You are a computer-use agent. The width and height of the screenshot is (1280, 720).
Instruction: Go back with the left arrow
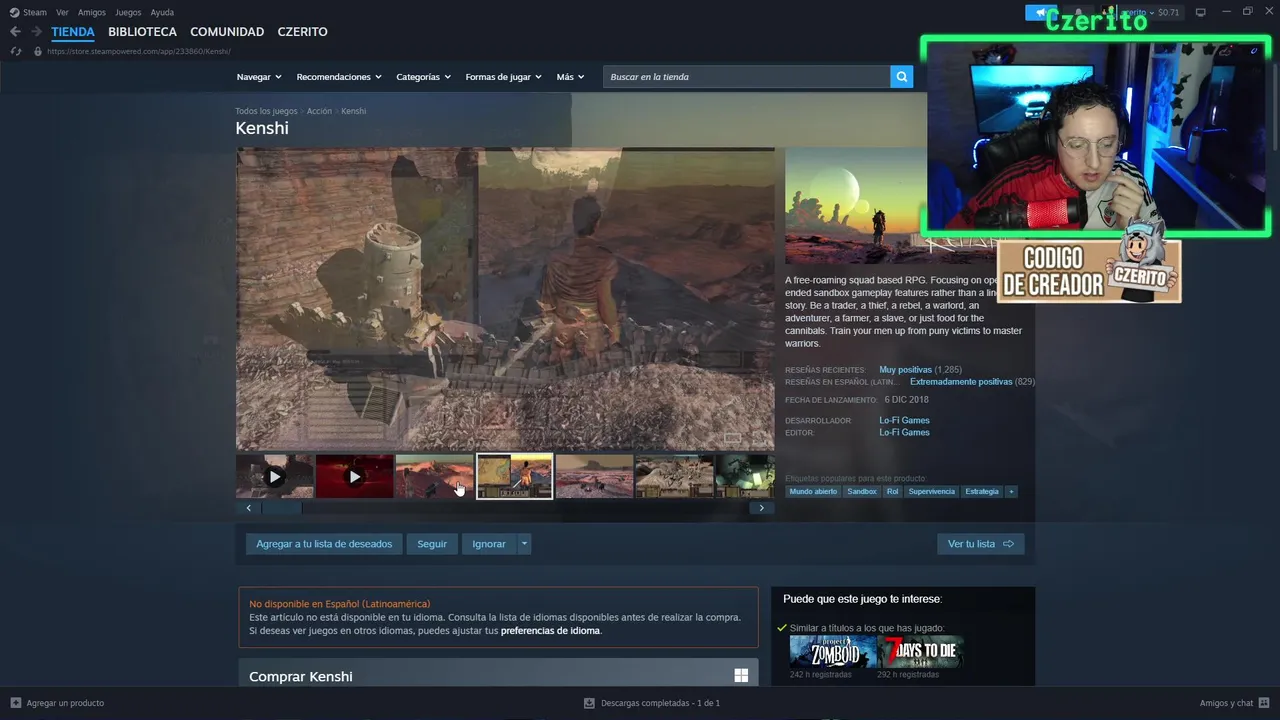point(15,32)
